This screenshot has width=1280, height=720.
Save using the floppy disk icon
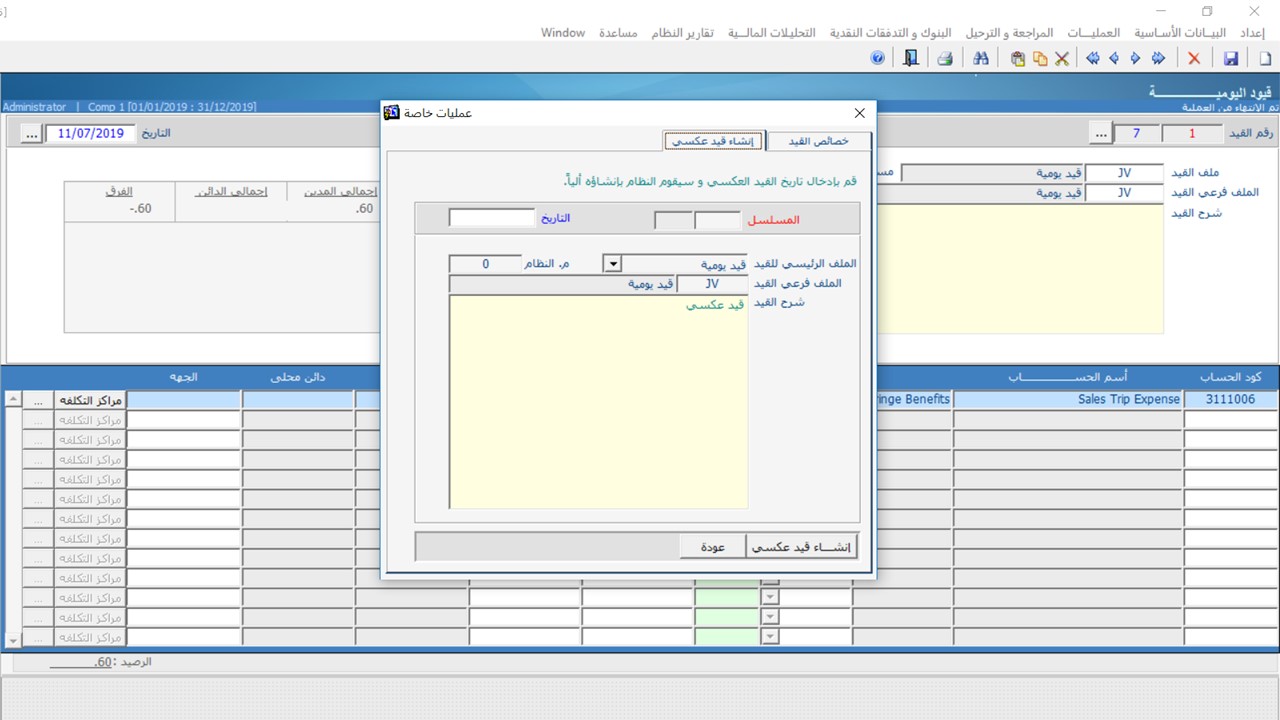click(x=1231, y=59)
